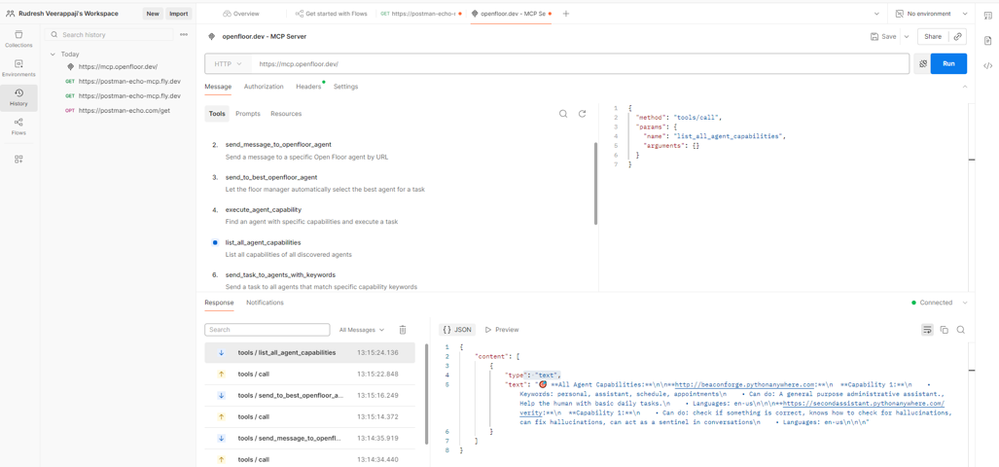The width and height of the screenshot is (999, 467).
Task: Clear response messages with the trash icon
Action: pyautogui.click(x=403, y=329)
